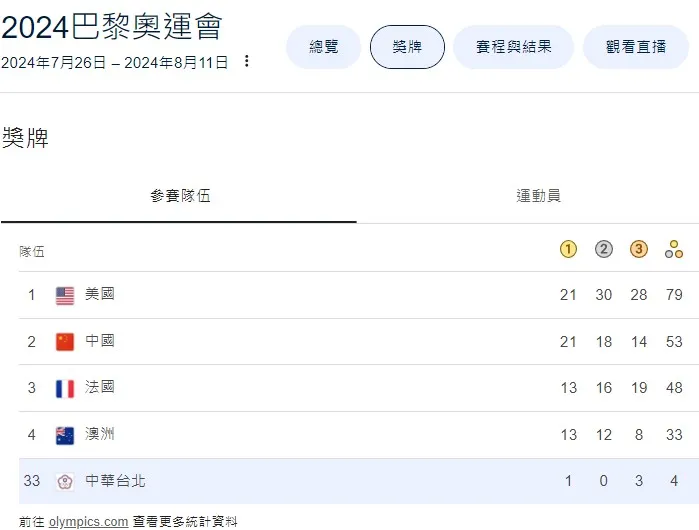This screenshot has width=699, height=530.
Task: Select the 獎牌 button
Action: [407, 47]
